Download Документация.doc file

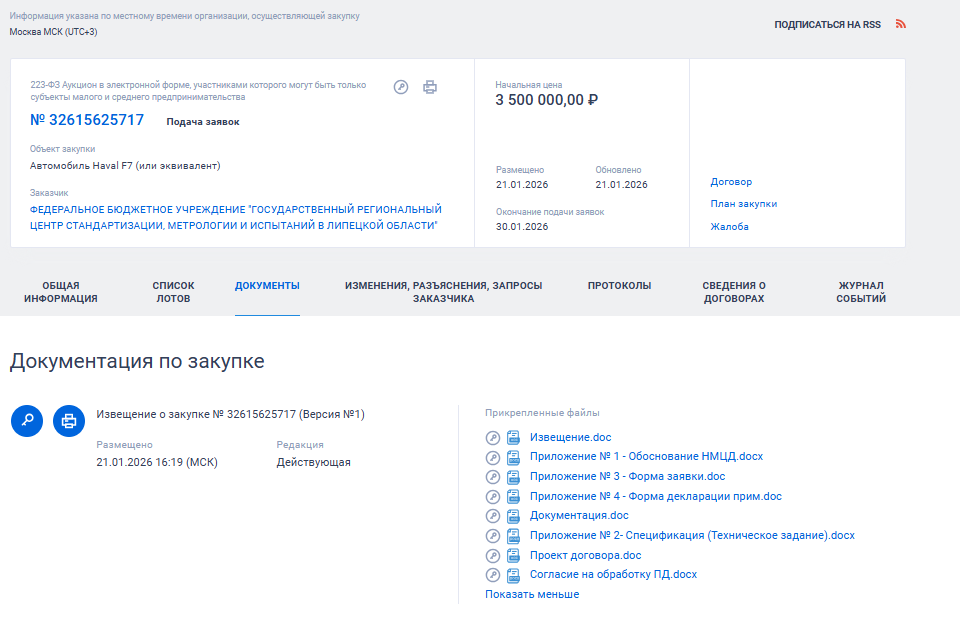coord(579,516)
